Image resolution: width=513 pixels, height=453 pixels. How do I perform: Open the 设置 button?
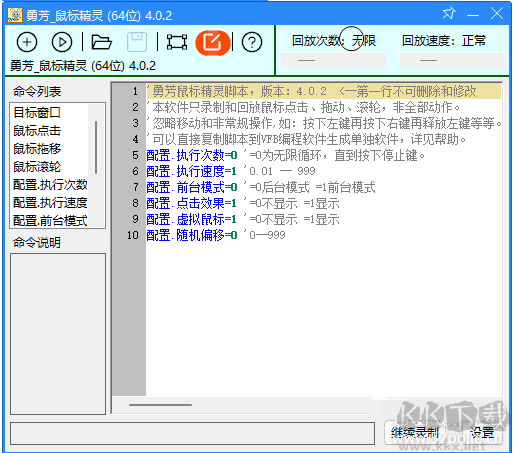(482, 433)
